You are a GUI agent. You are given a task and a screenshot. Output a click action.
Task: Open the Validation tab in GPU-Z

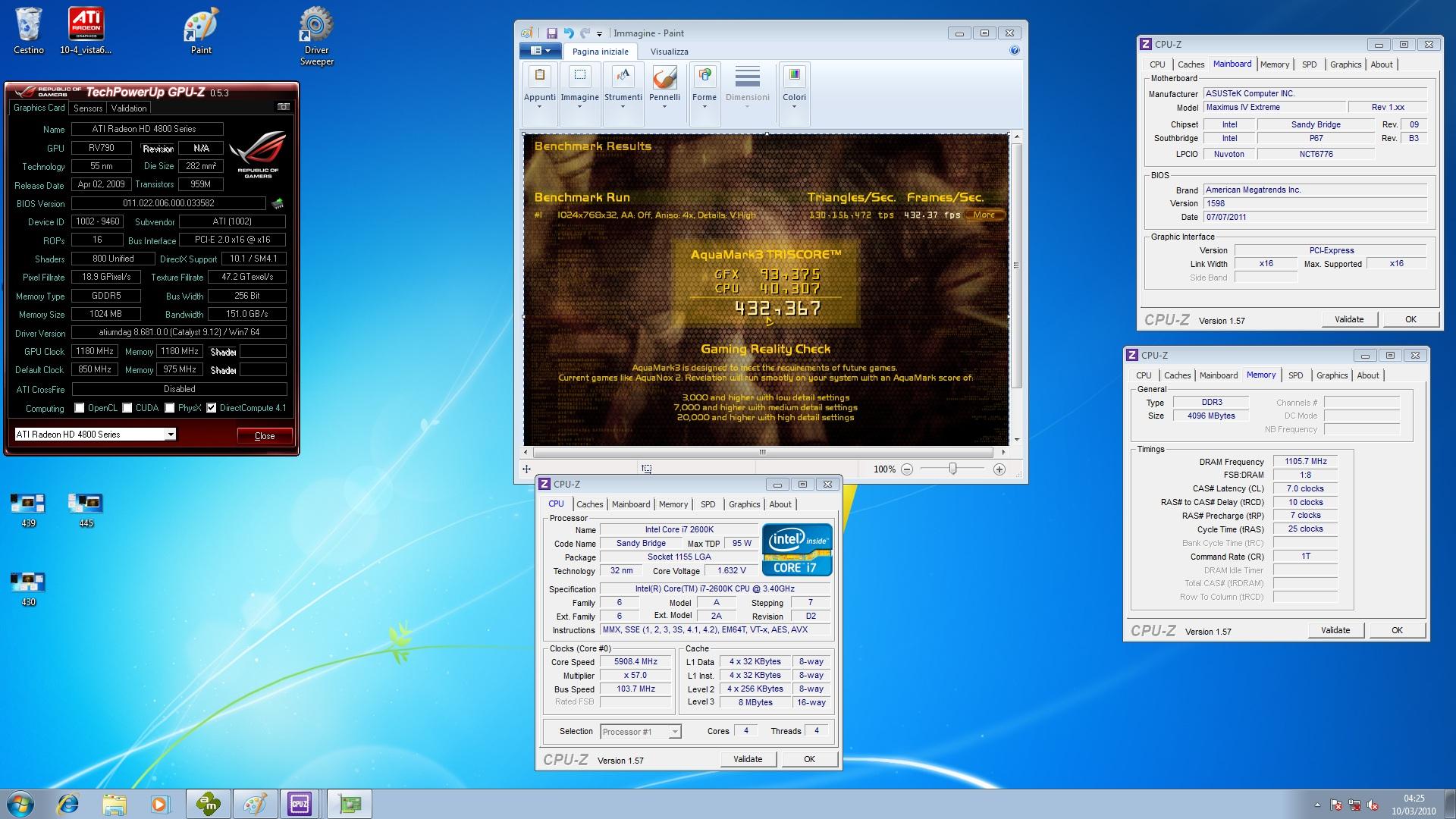(129, 108)
